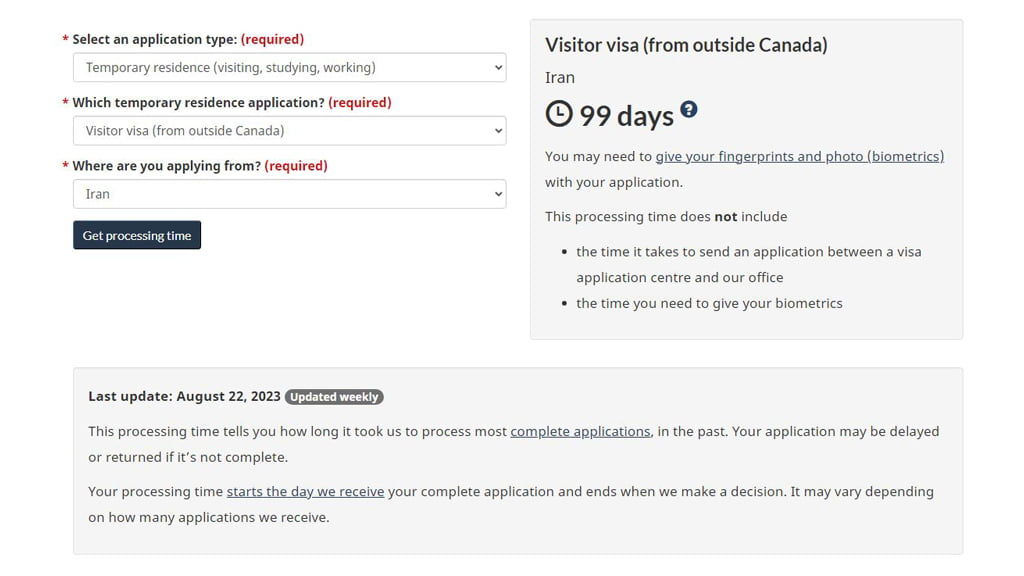Image resolution: width=1024 pixels, height=576 pixels.
Task: Click the 'Which temporary residence application?' label
Action: click(198, 102)
